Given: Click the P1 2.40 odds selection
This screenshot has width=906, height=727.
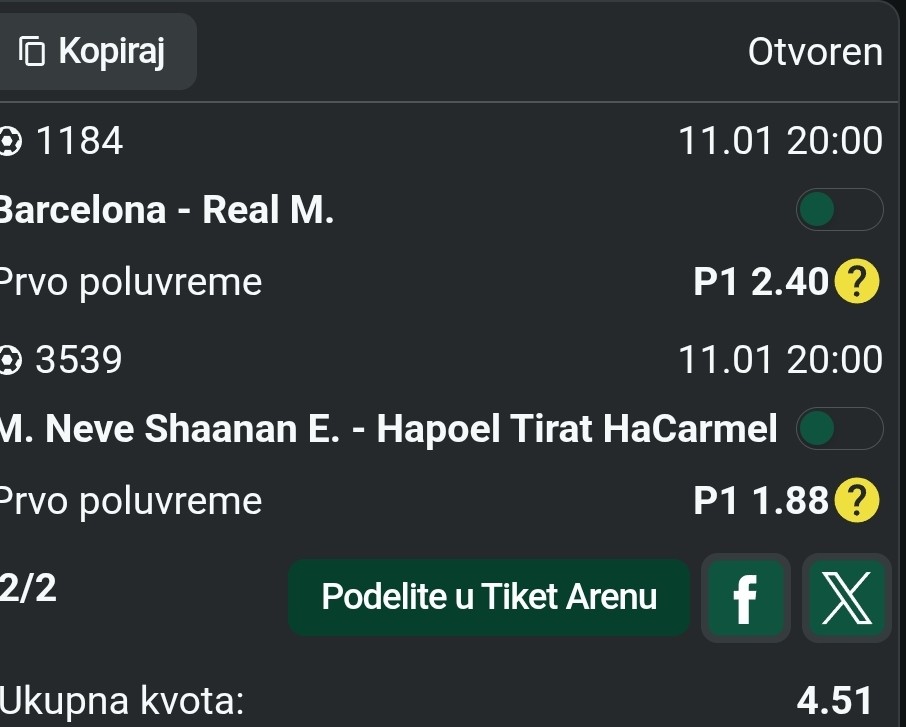Looking at the screenshot, I should pos(760,284).
